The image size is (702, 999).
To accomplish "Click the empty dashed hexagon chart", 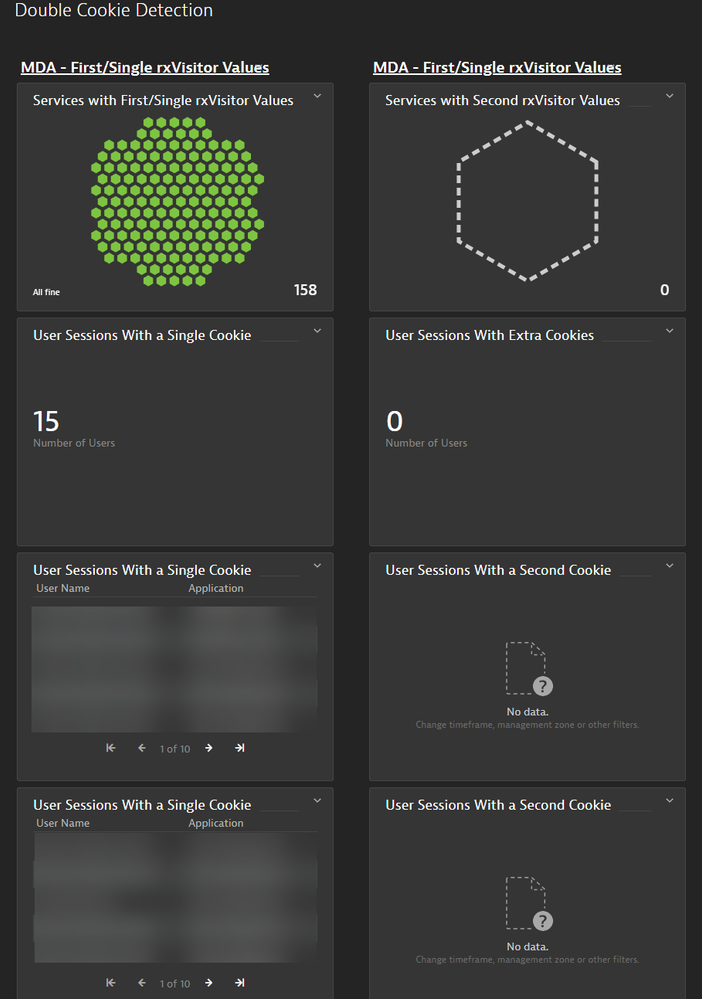I will point(527,201).
